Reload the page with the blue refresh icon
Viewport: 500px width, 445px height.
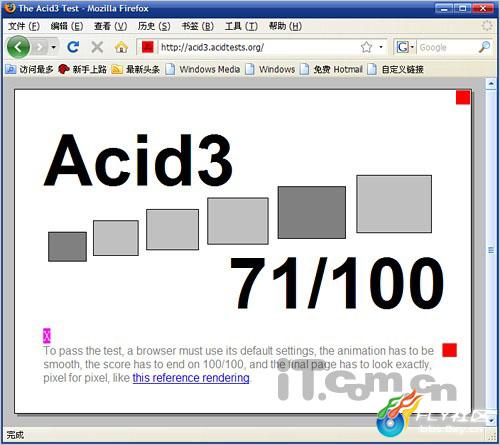click(x=73, y=47)
